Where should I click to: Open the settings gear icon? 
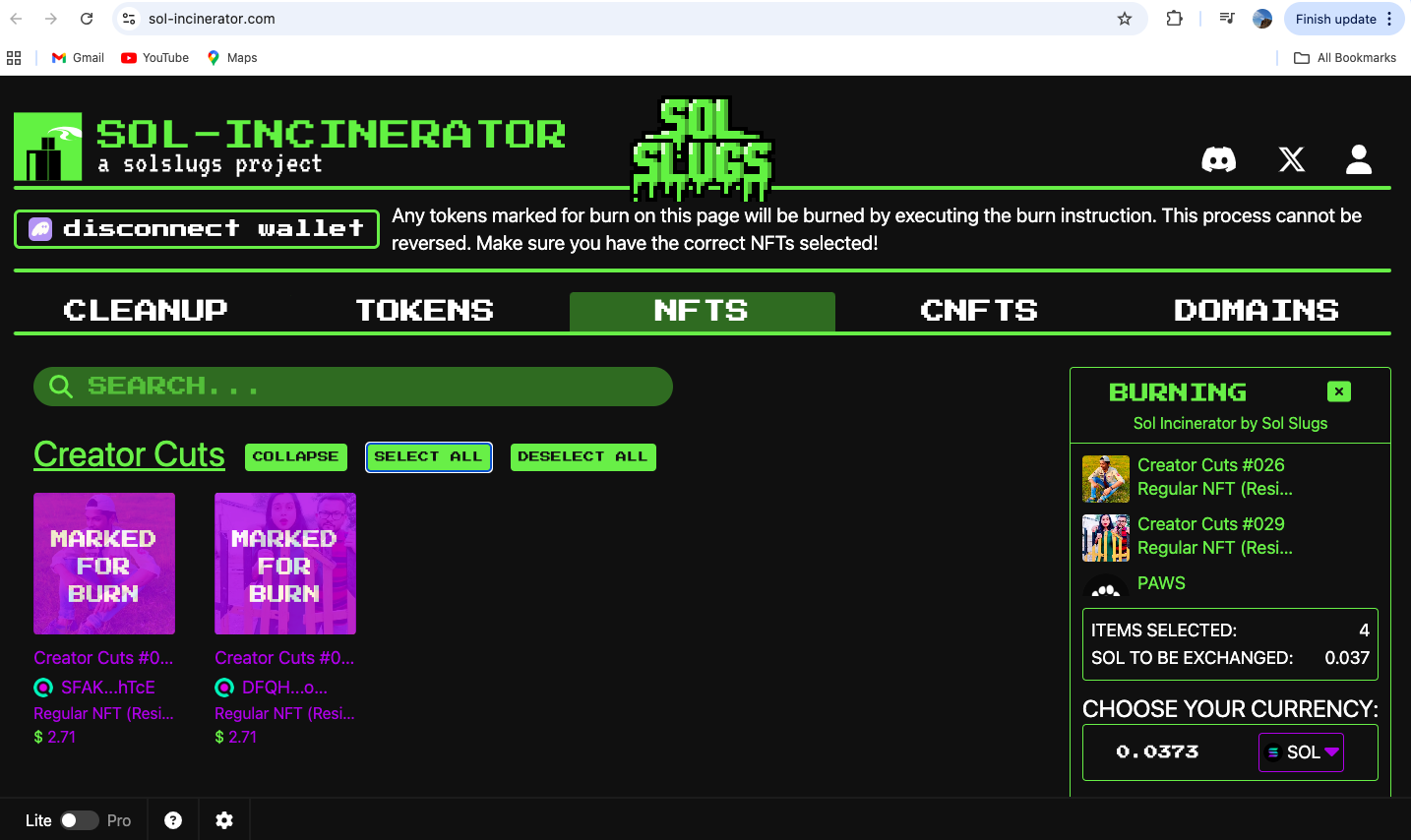click(x=224, y=819)
